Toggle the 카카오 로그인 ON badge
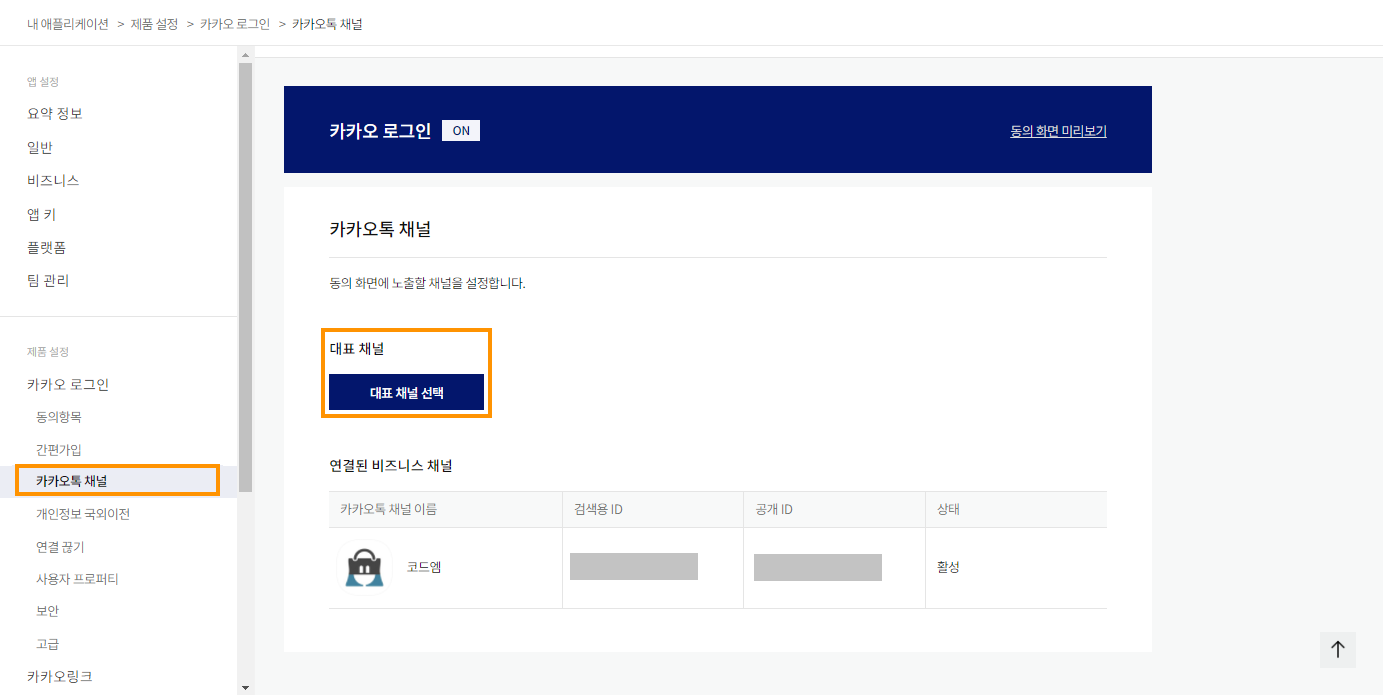Screen dimensions: 1383x695 click(461, 131)
